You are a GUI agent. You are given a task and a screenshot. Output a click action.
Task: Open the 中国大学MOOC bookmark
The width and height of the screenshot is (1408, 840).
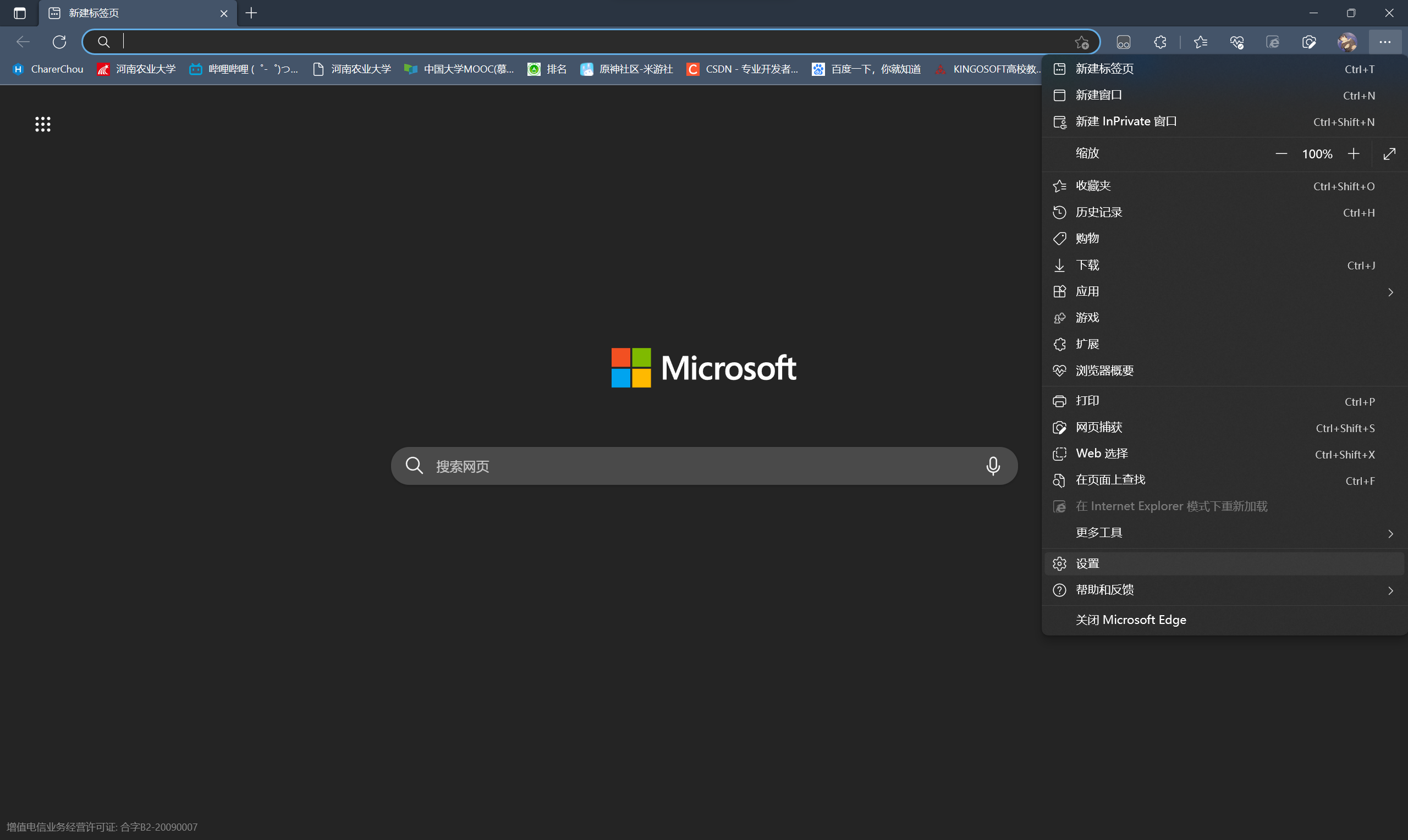coord(459,69)
